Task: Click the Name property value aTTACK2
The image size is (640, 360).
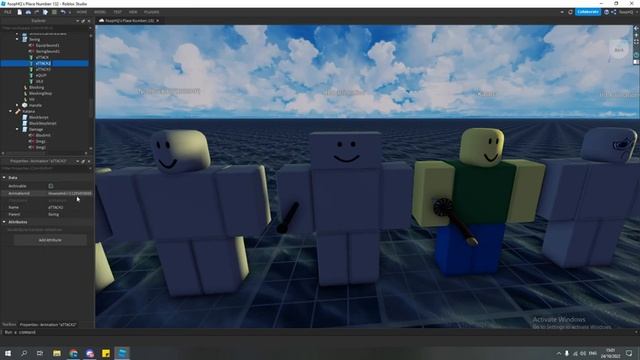Action: pyautogui.click(x=56, y=207)
